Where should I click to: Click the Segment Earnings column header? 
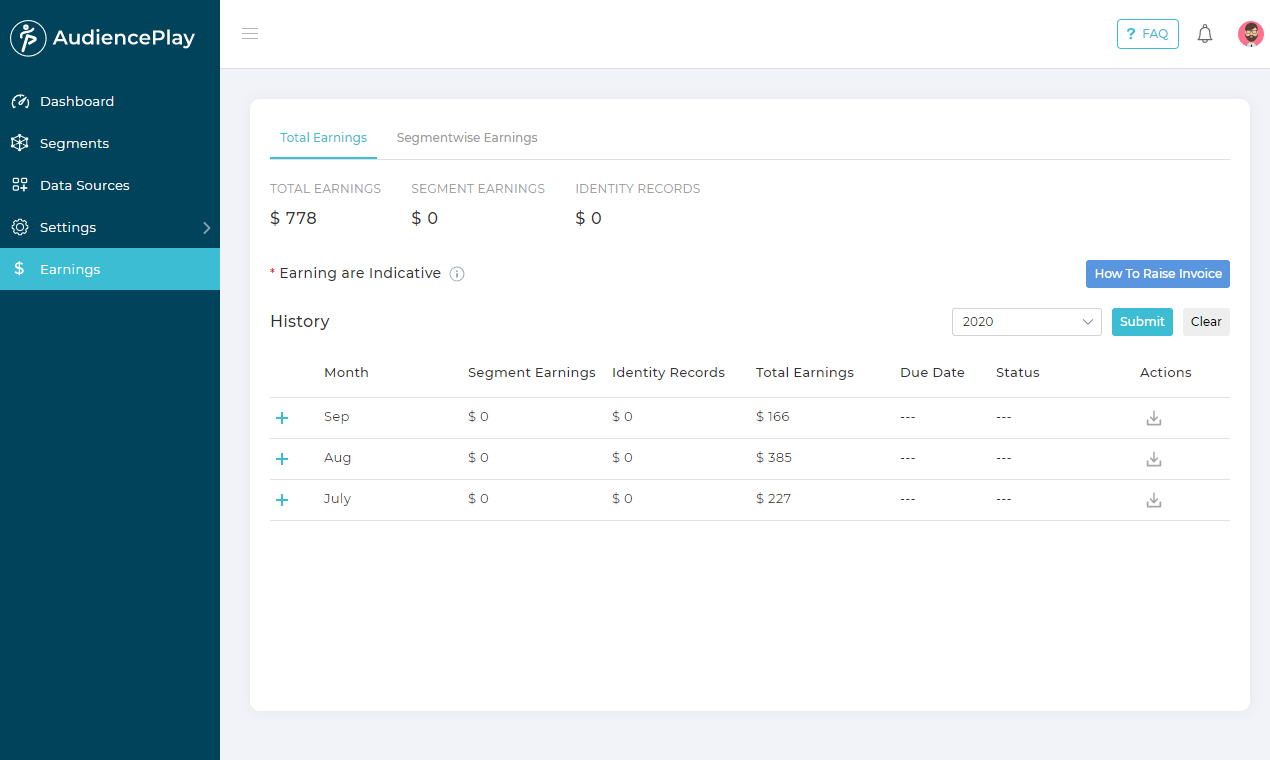tap(532, 373)
